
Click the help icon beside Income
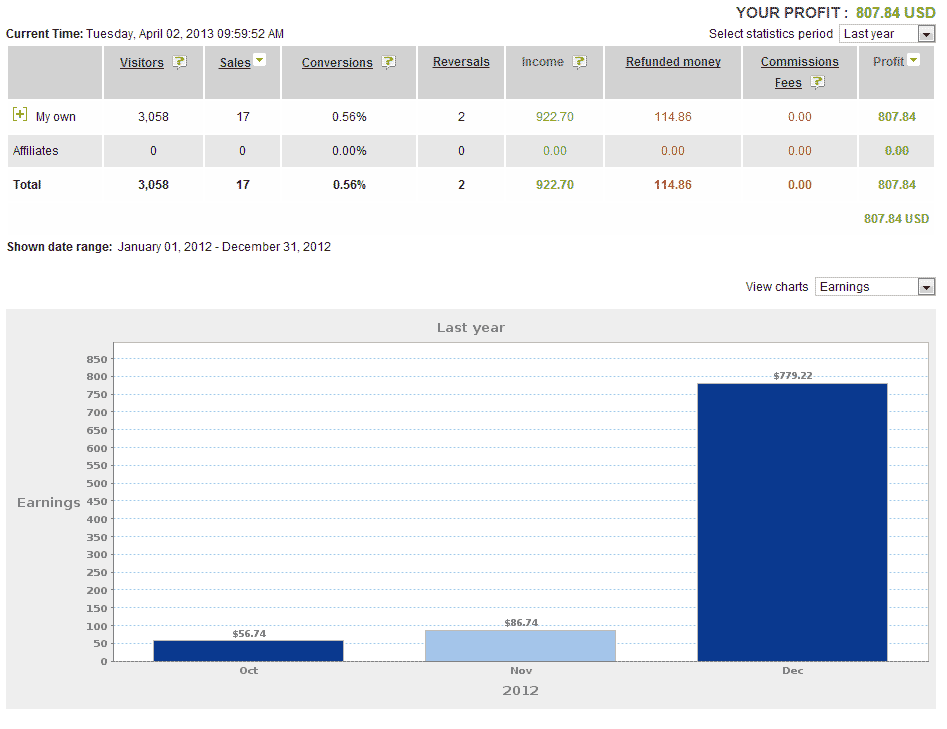point(579,62)
